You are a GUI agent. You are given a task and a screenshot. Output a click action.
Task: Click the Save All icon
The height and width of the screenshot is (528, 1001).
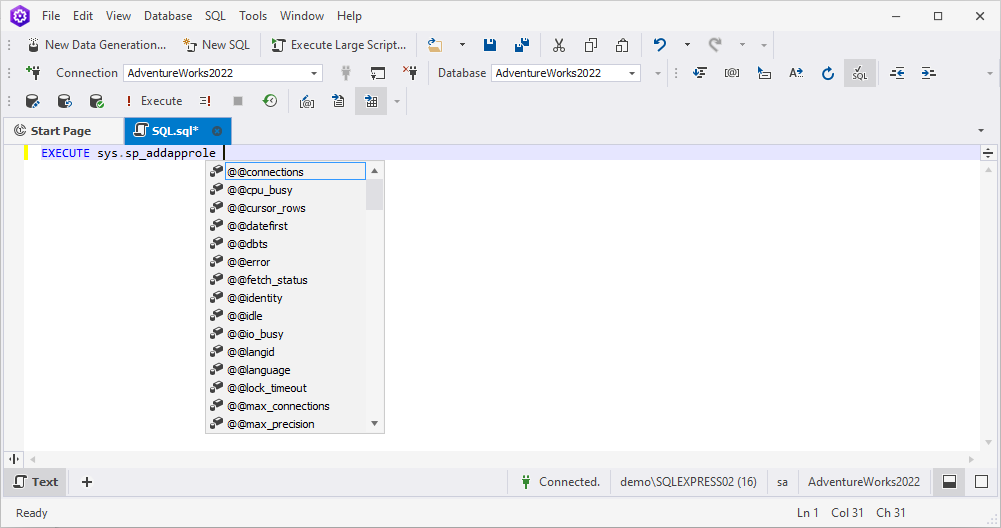522,45
